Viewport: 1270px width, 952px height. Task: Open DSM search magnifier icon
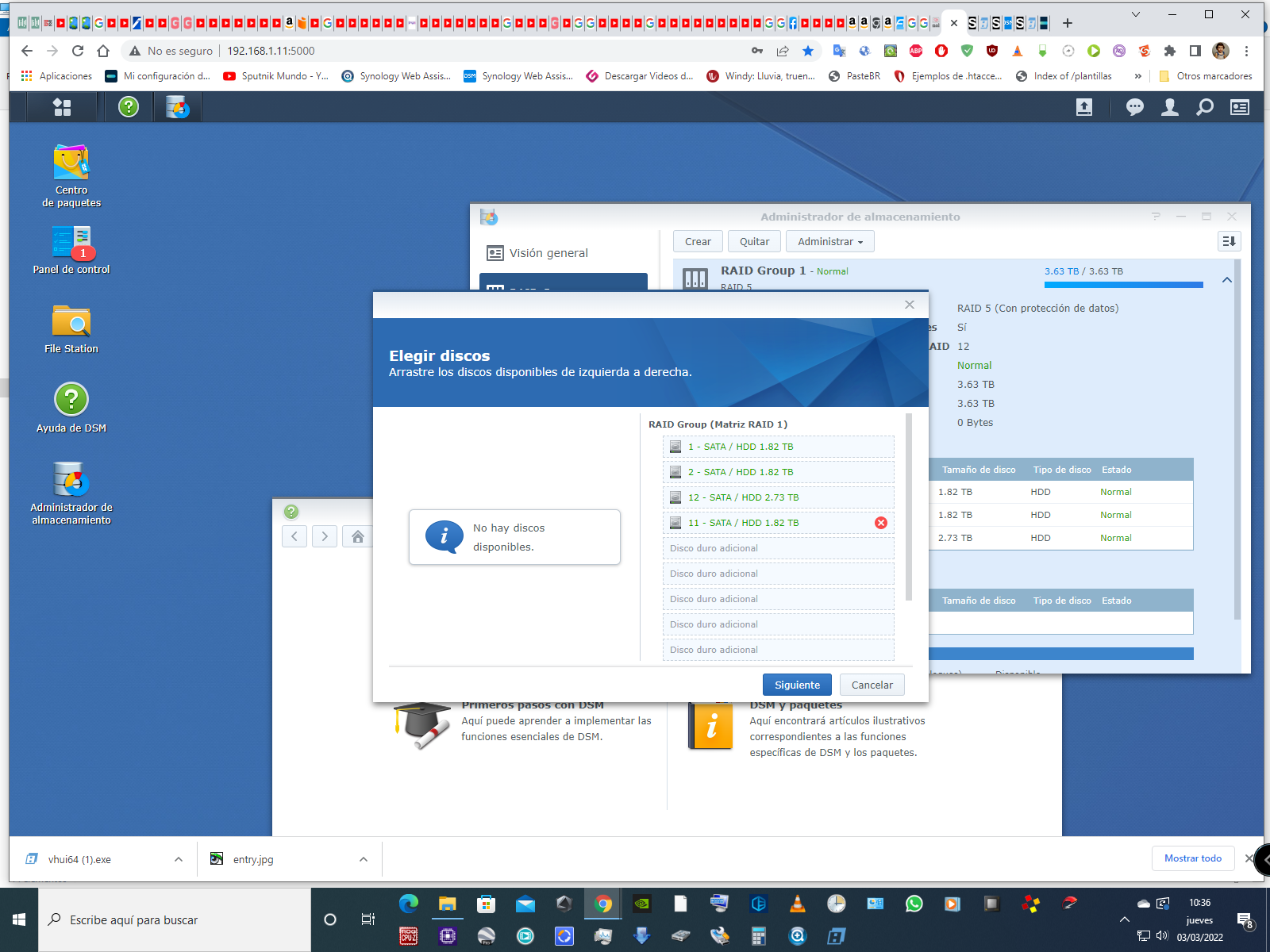pyautogui.click(x=1205, y=107)
